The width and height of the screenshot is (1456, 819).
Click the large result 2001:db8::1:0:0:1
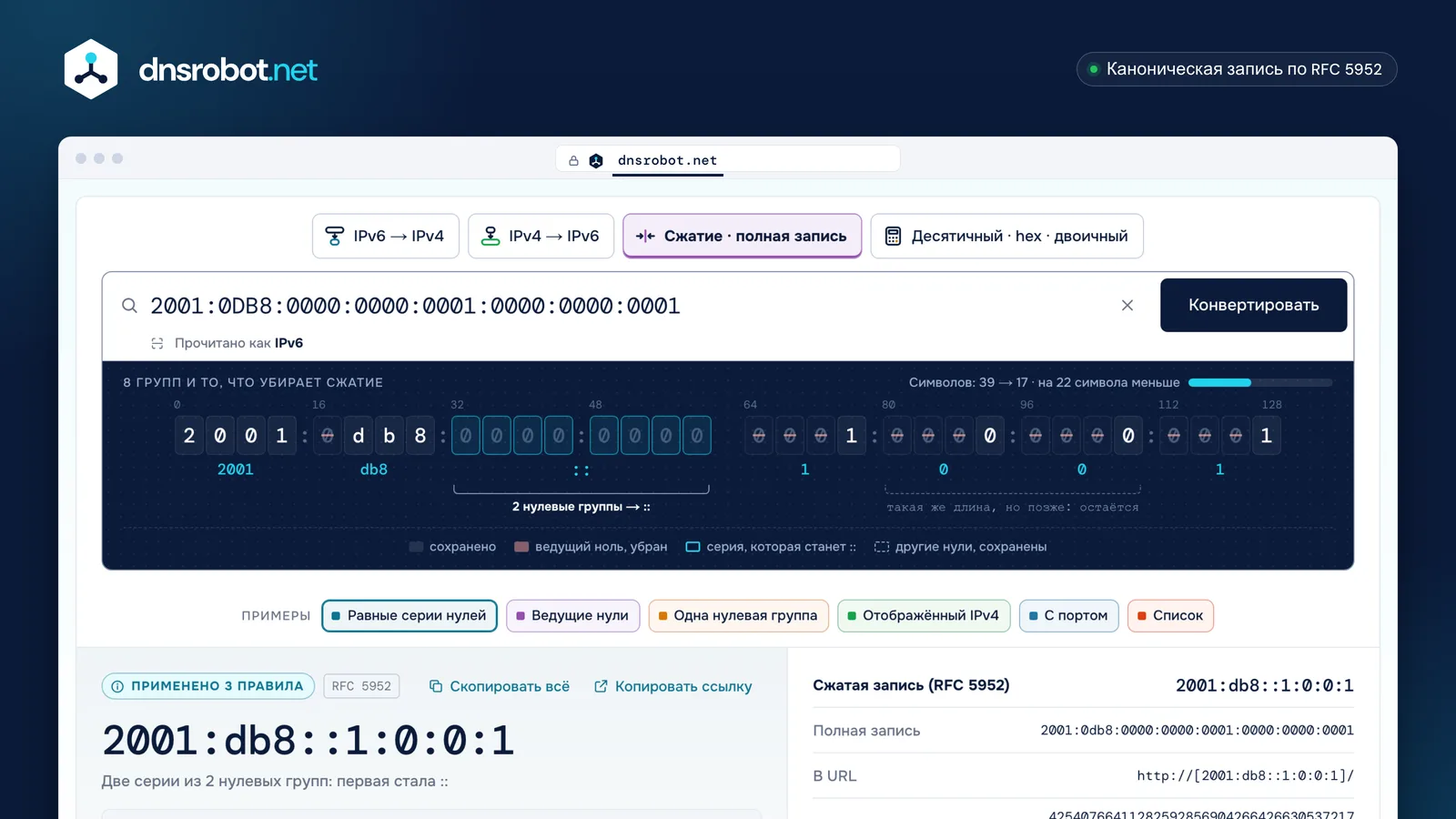[308, 741]
